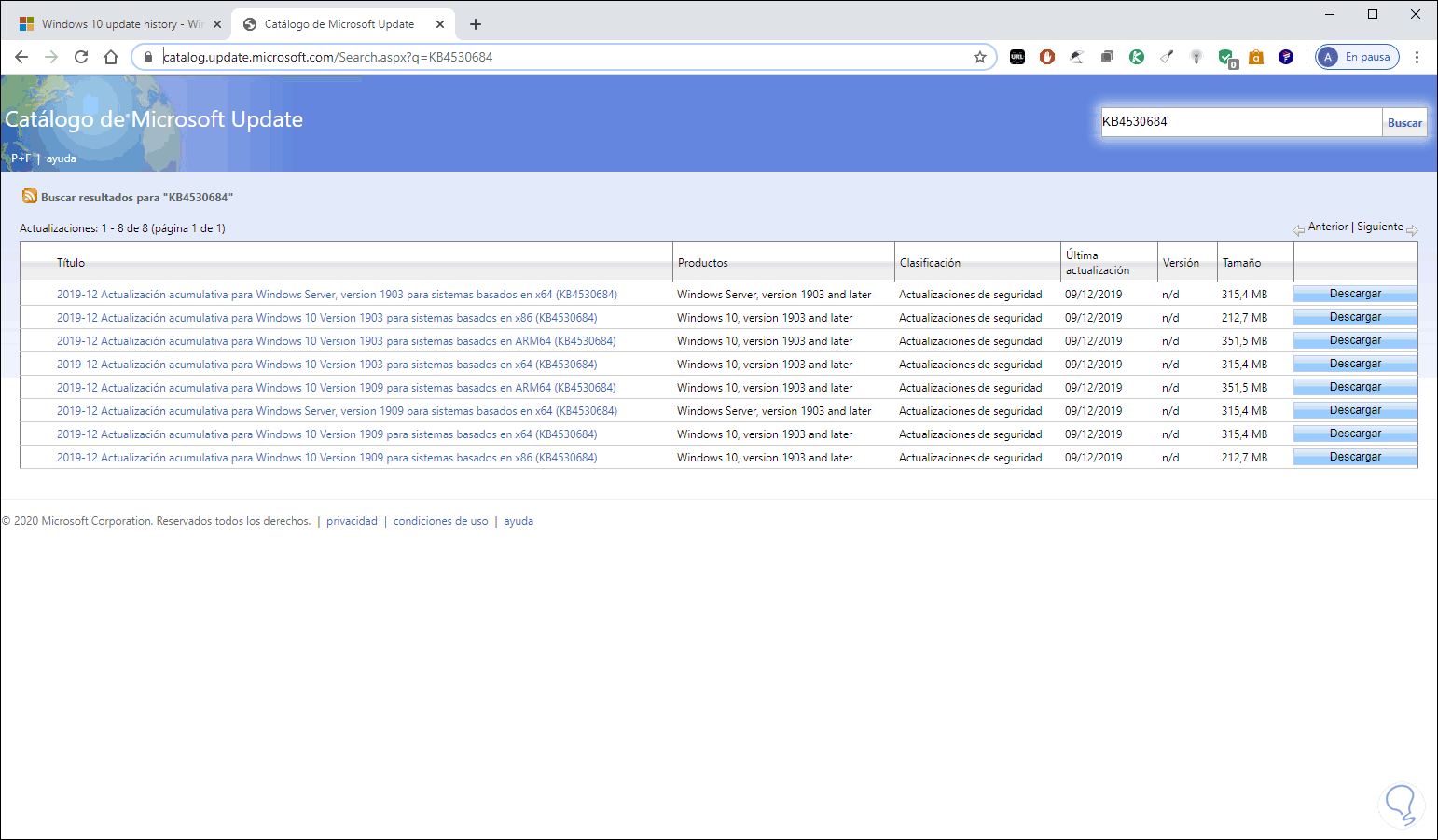Close the Windows 10 update history tab
The height and width of the screenshot is (840, 1438).
point(217,24)
